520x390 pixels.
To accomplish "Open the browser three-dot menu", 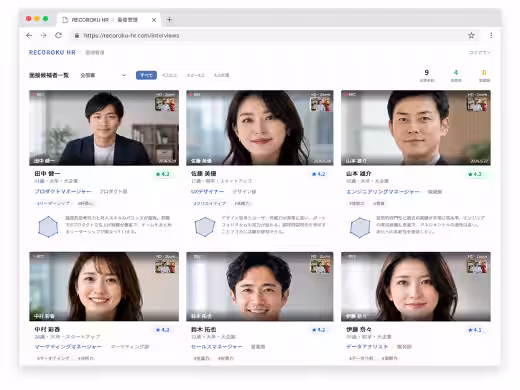I will click(x=491, y=35).
